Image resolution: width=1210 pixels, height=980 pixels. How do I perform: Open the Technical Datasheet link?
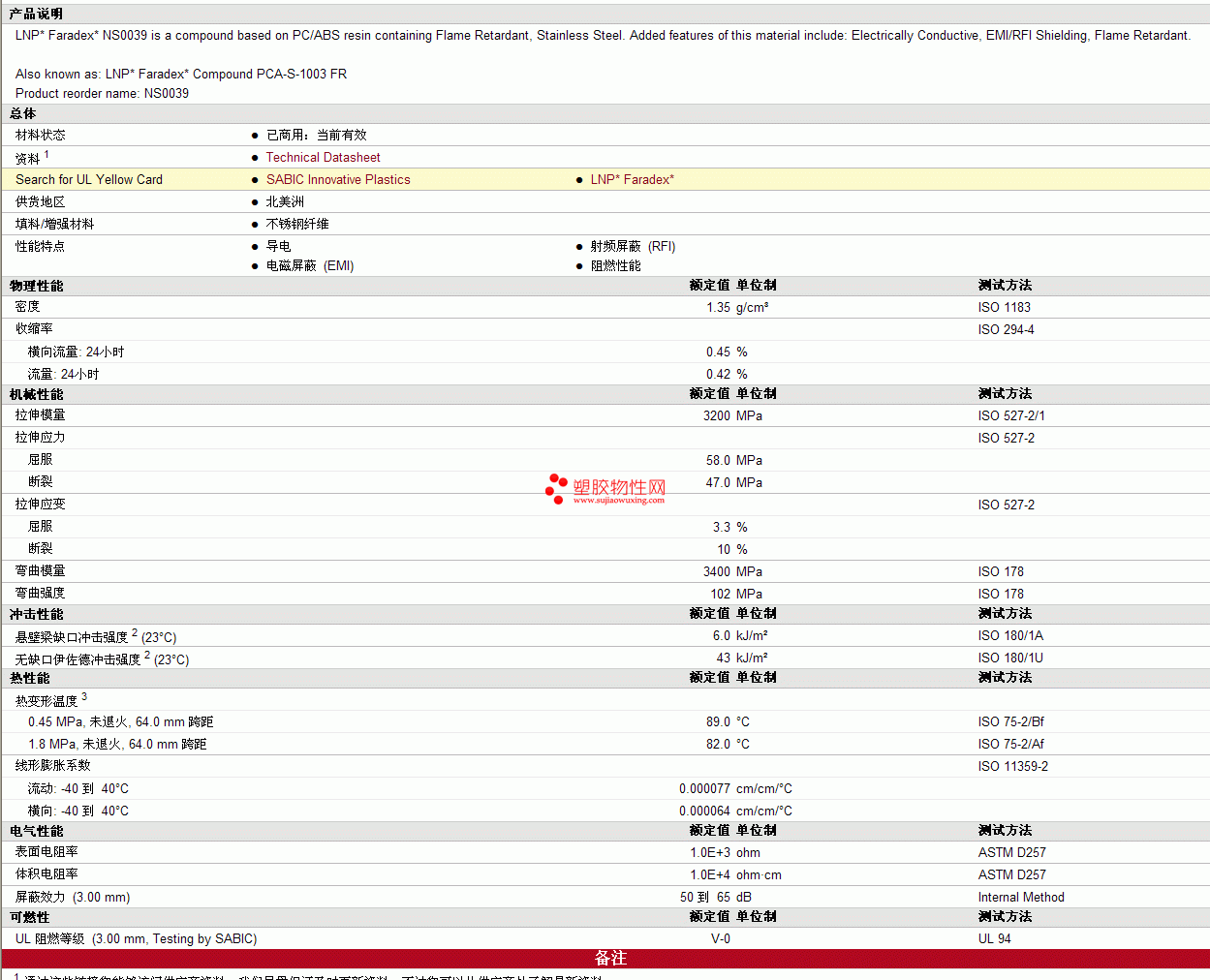point(323,157)
